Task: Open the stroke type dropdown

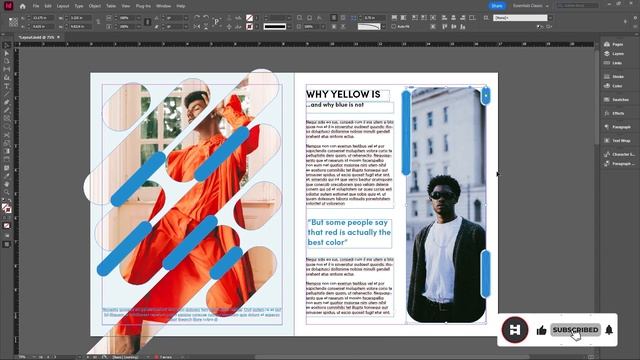Action: 289,27
